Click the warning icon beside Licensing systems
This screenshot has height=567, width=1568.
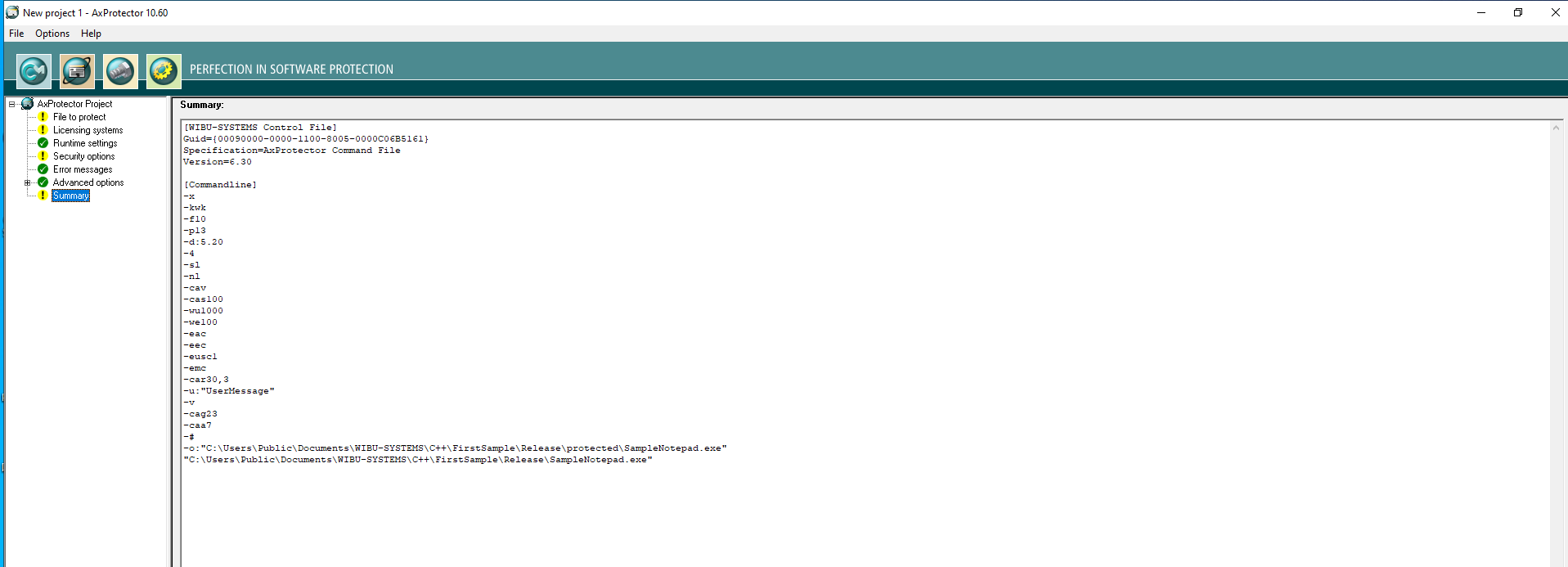[43, 130]
